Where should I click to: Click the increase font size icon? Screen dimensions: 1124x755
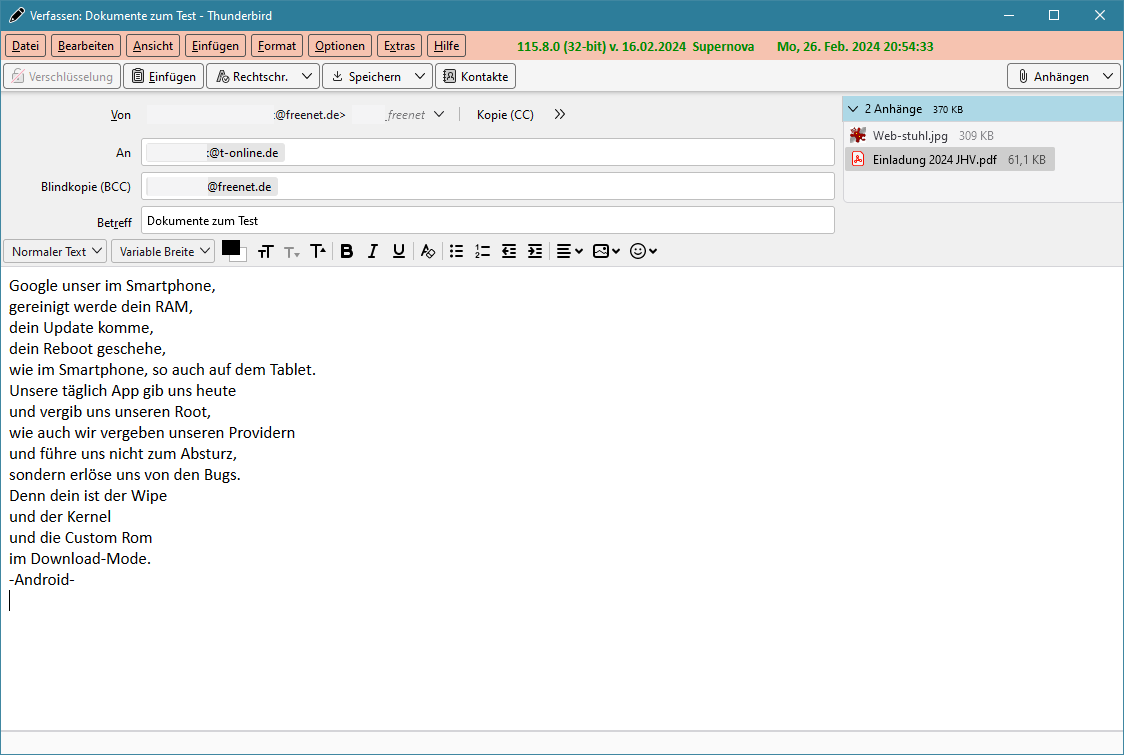click(318, 251)
